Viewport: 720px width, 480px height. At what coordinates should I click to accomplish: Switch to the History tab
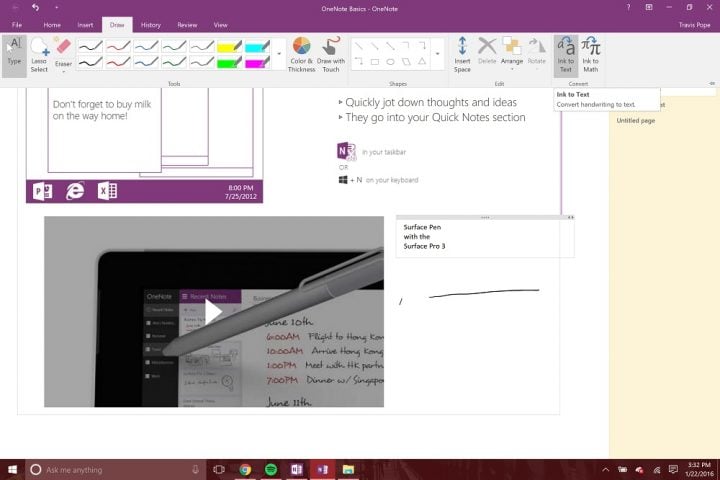tap(151, 25)
